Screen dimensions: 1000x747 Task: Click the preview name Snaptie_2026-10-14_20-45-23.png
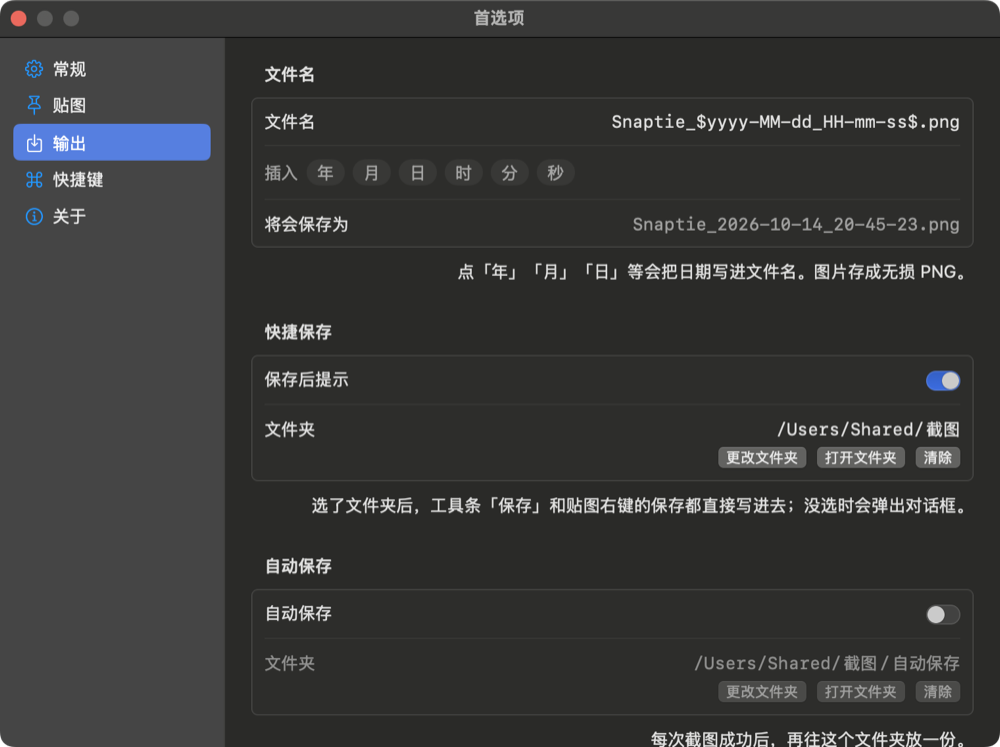tap(796, 225)
